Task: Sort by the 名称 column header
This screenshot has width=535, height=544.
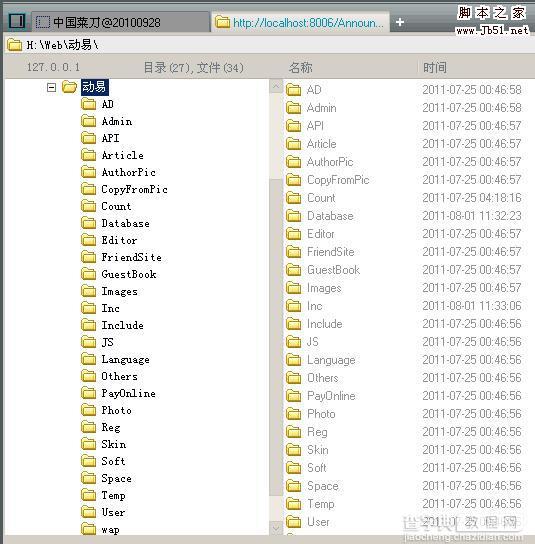Action: [300, 67]
